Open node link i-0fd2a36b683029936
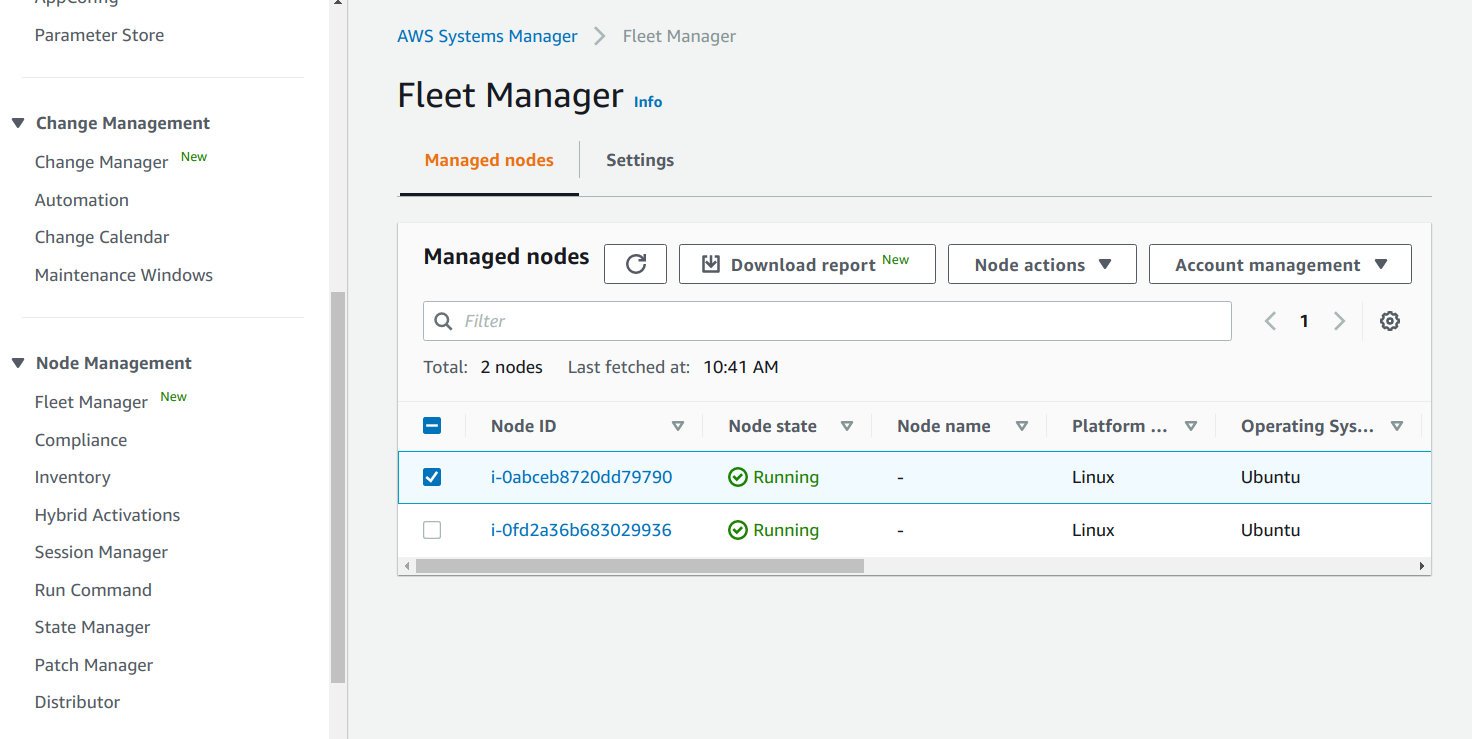Viewport: 1472px width, 739px height. coord(581,530)
